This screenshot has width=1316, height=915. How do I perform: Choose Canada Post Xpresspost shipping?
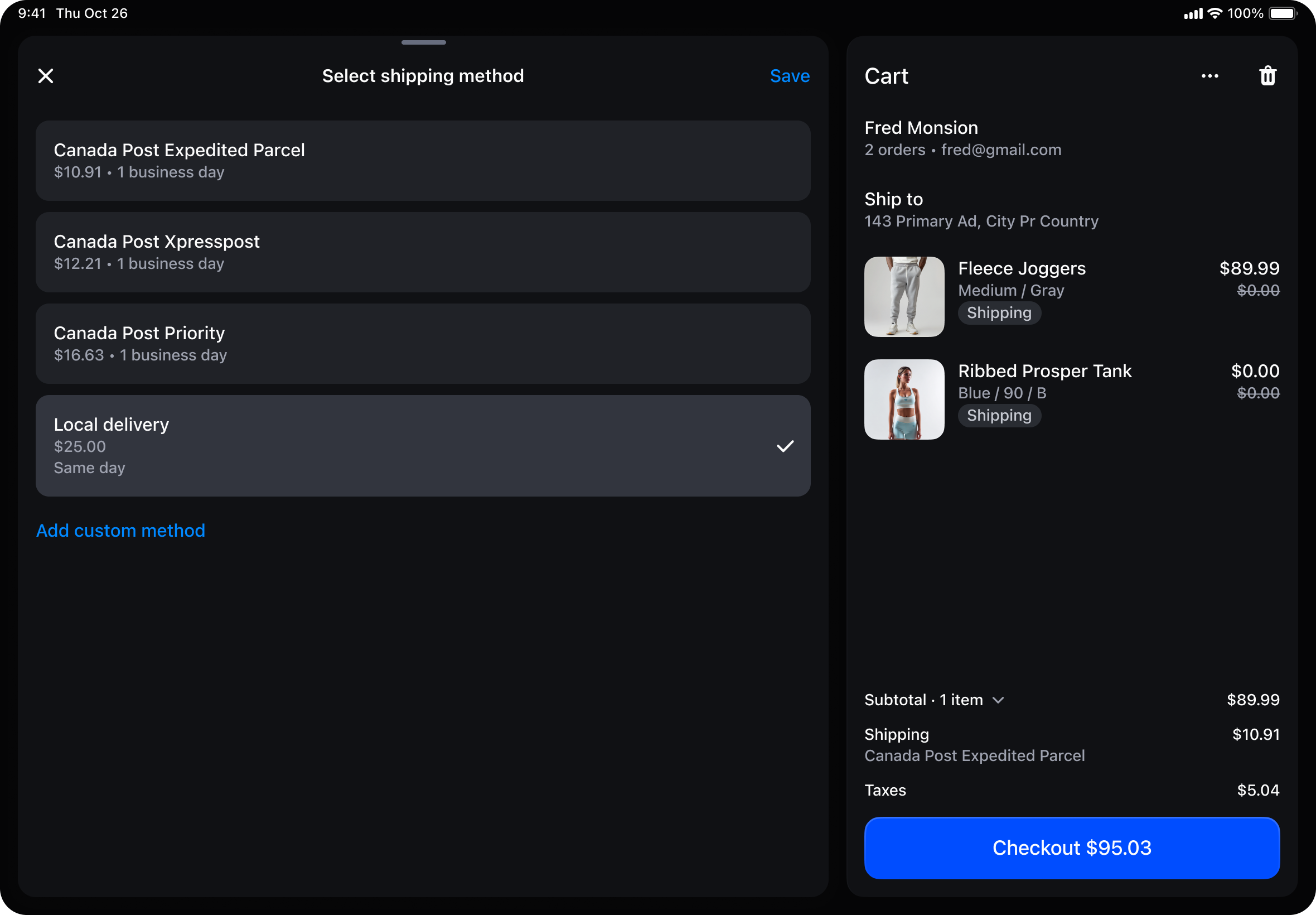point(423,252)
